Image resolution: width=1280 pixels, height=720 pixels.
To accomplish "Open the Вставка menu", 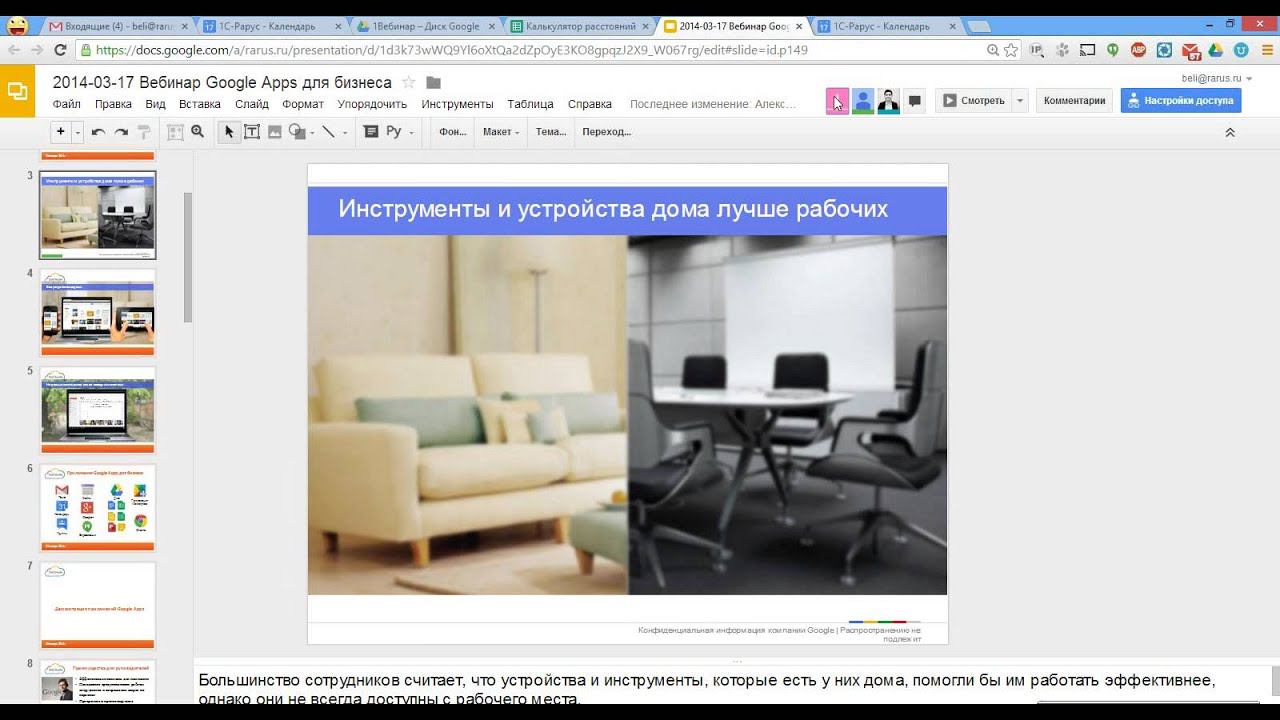I will (200, 104).
